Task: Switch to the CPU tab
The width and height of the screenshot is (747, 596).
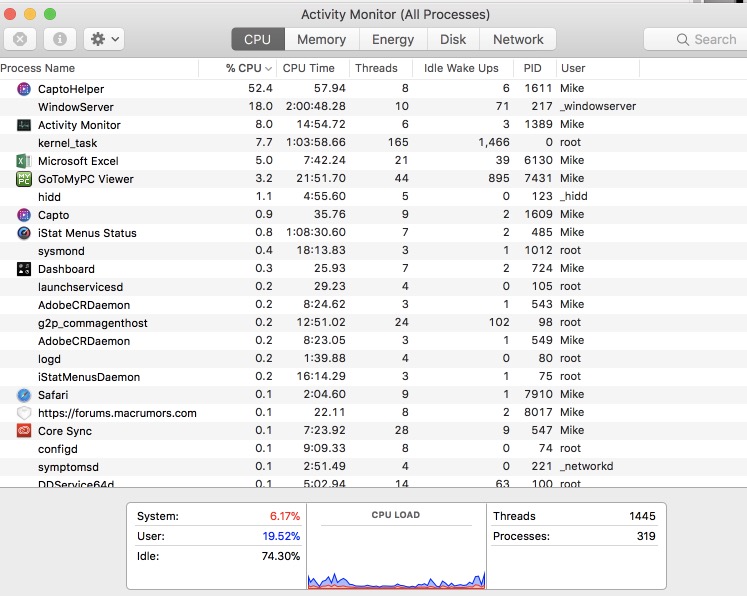Action: click(258, 39)
